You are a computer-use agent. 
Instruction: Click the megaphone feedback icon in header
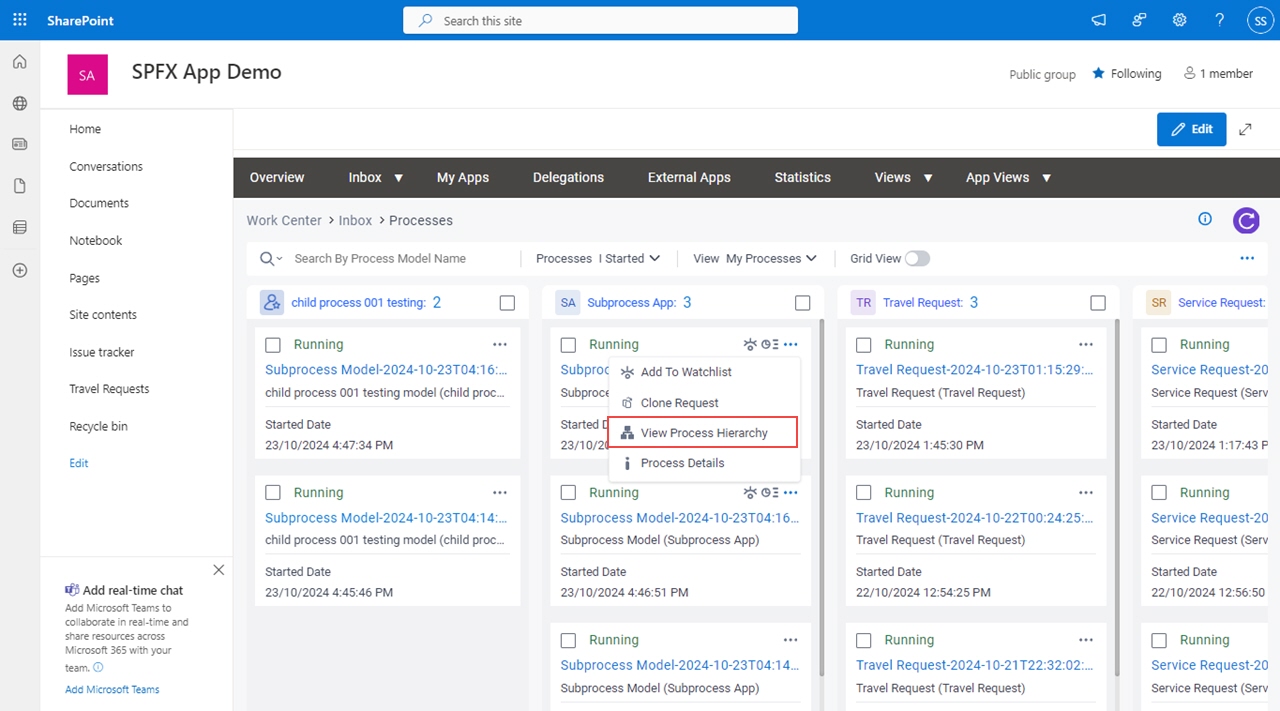pos(1099,20)
